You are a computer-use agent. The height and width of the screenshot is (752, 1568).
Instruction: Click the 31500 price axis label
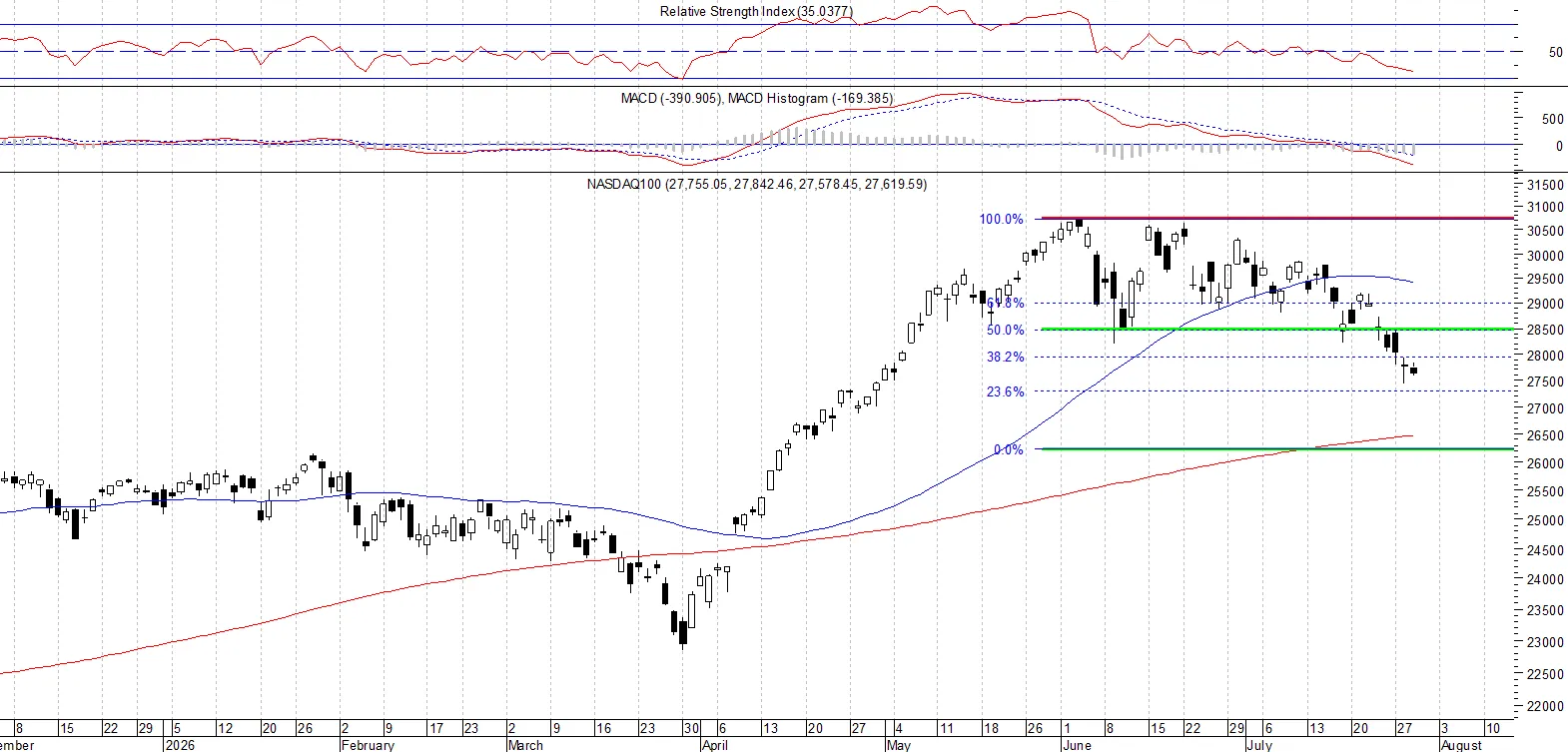click(1545, 185)
